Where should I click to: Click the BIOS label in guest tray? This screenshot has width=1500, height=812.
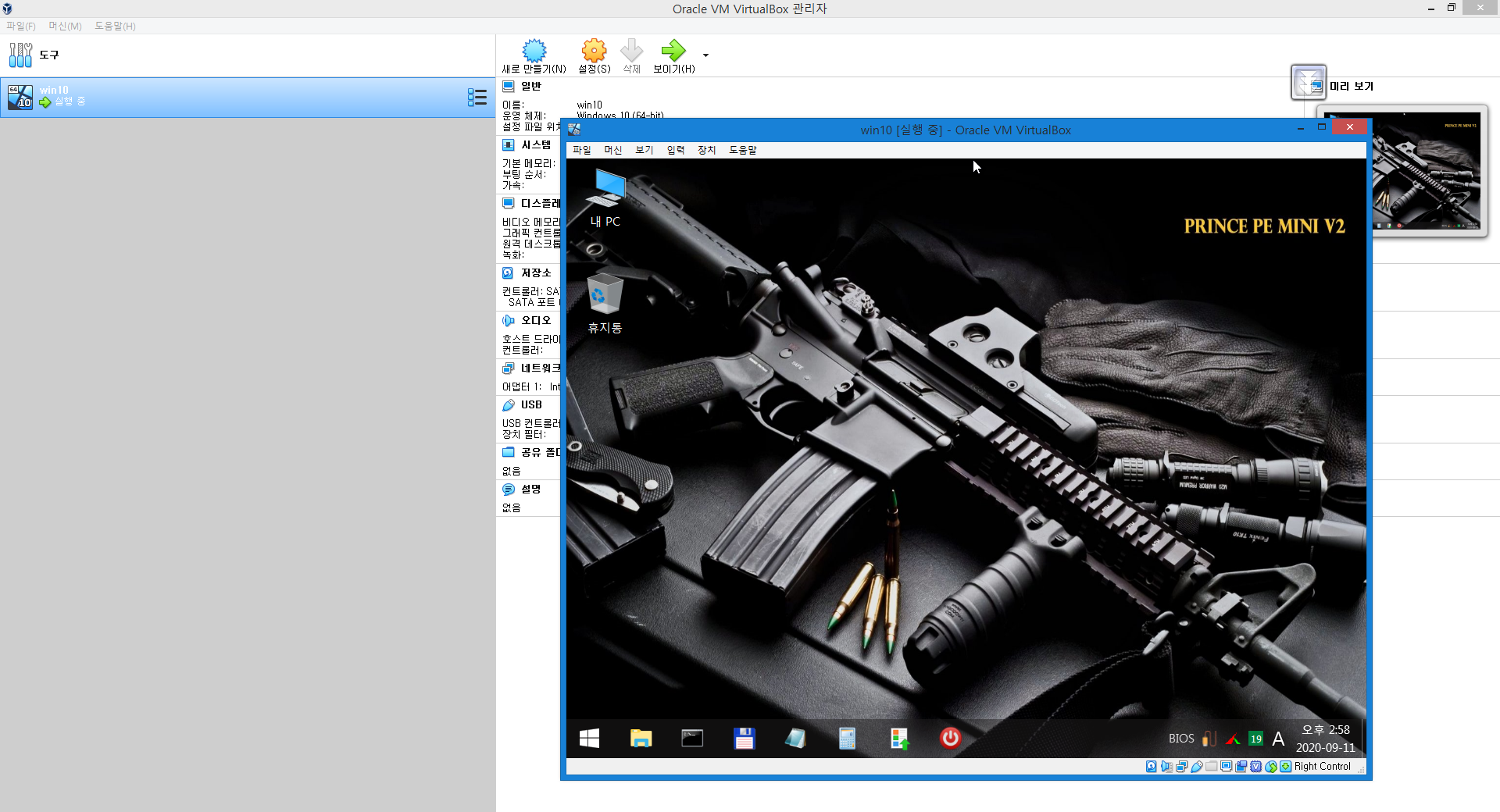(1180, 739)
